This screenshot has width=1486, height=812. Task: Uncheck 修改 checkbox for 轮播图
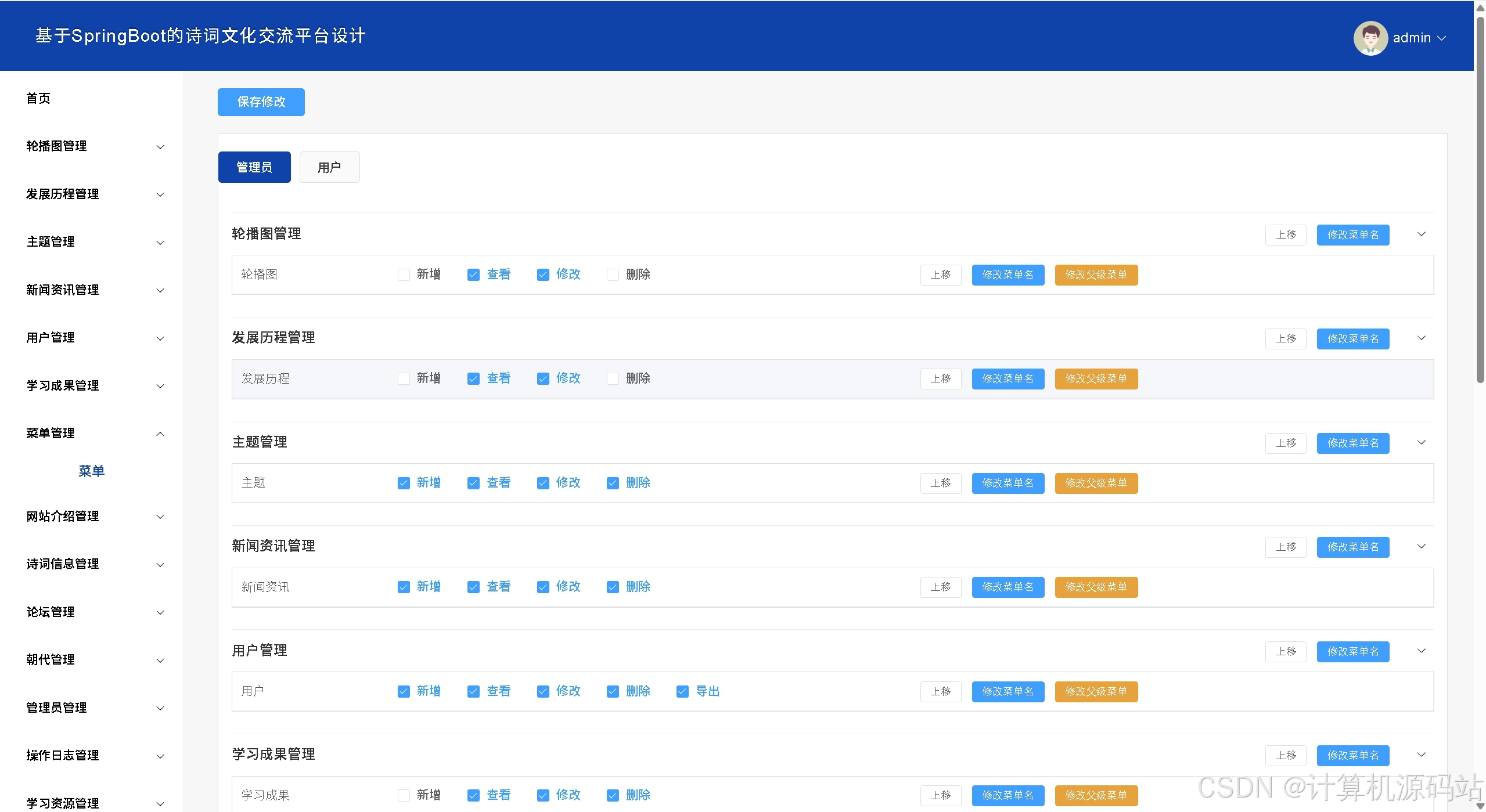[543, 275]
